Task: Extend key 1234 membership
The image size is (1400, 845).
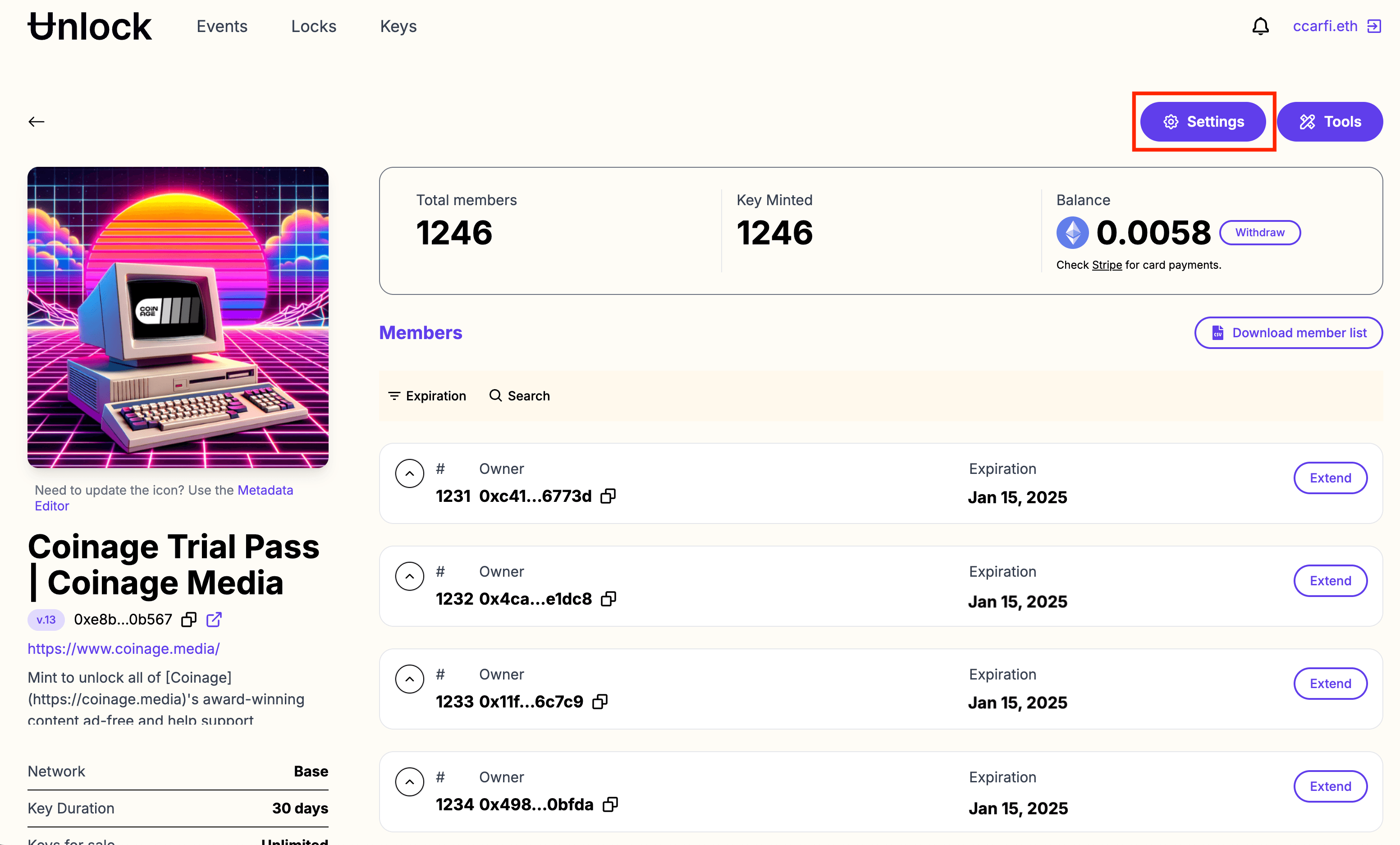Action: (x=1330, y=786)
